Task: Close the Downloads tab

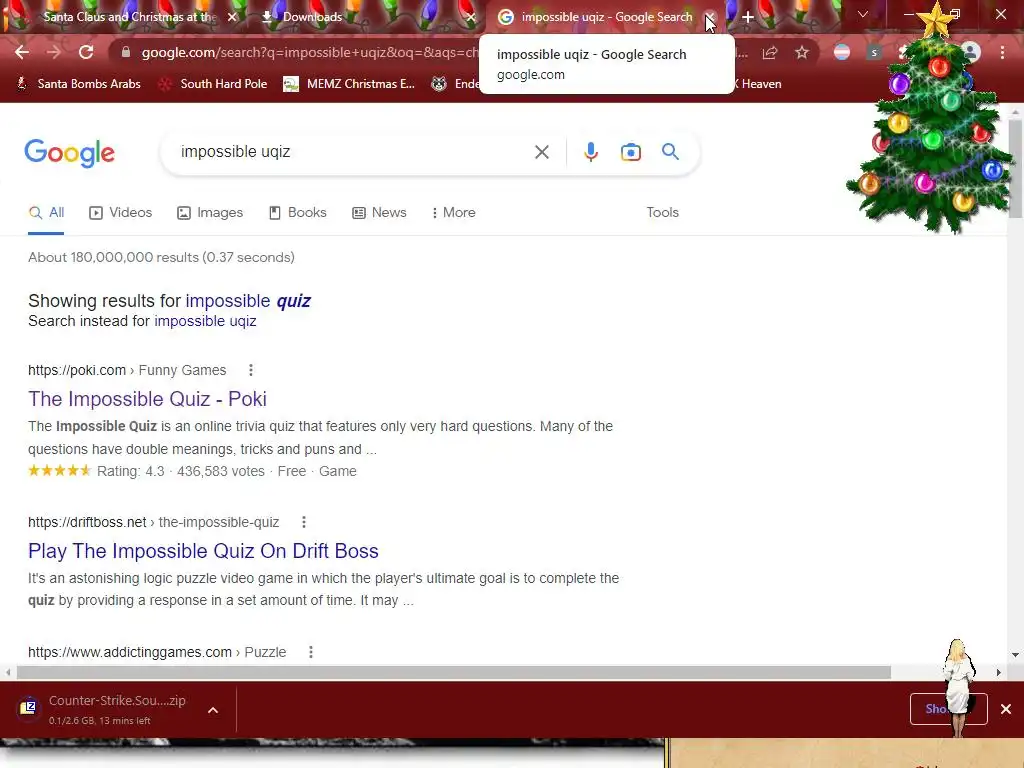Action: [471, 17]
